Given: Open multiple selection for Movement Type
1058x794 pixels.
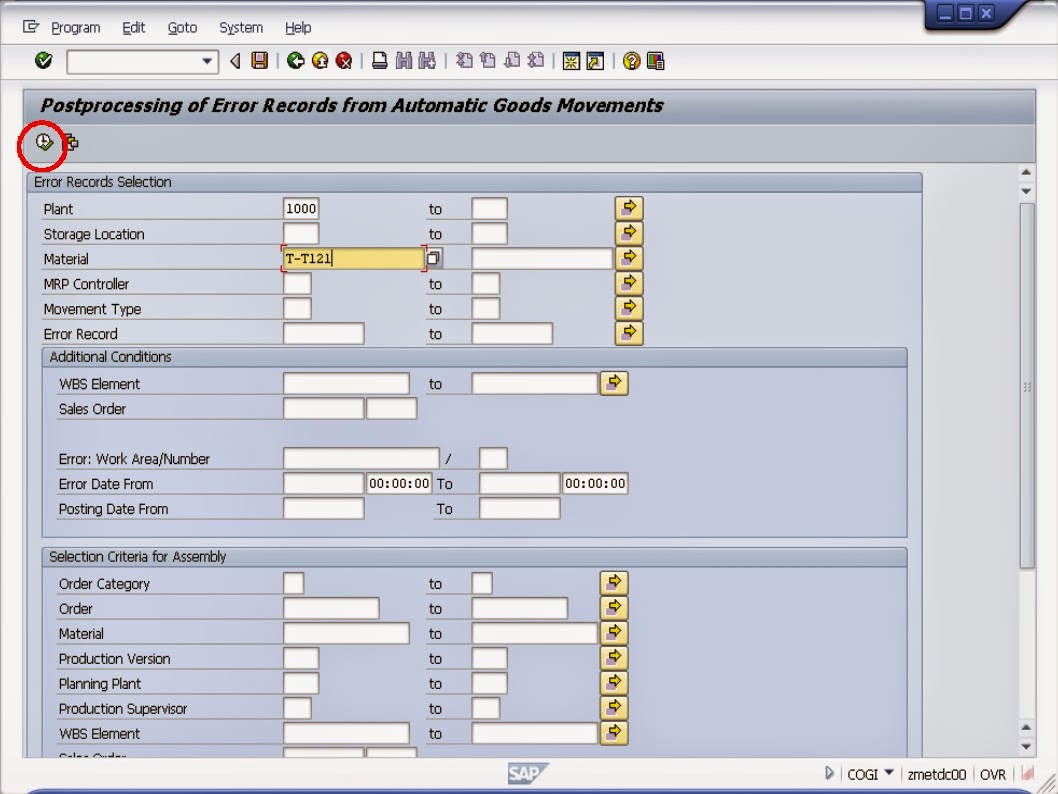Looking at the screenshot, I should (x=628, y=308).
